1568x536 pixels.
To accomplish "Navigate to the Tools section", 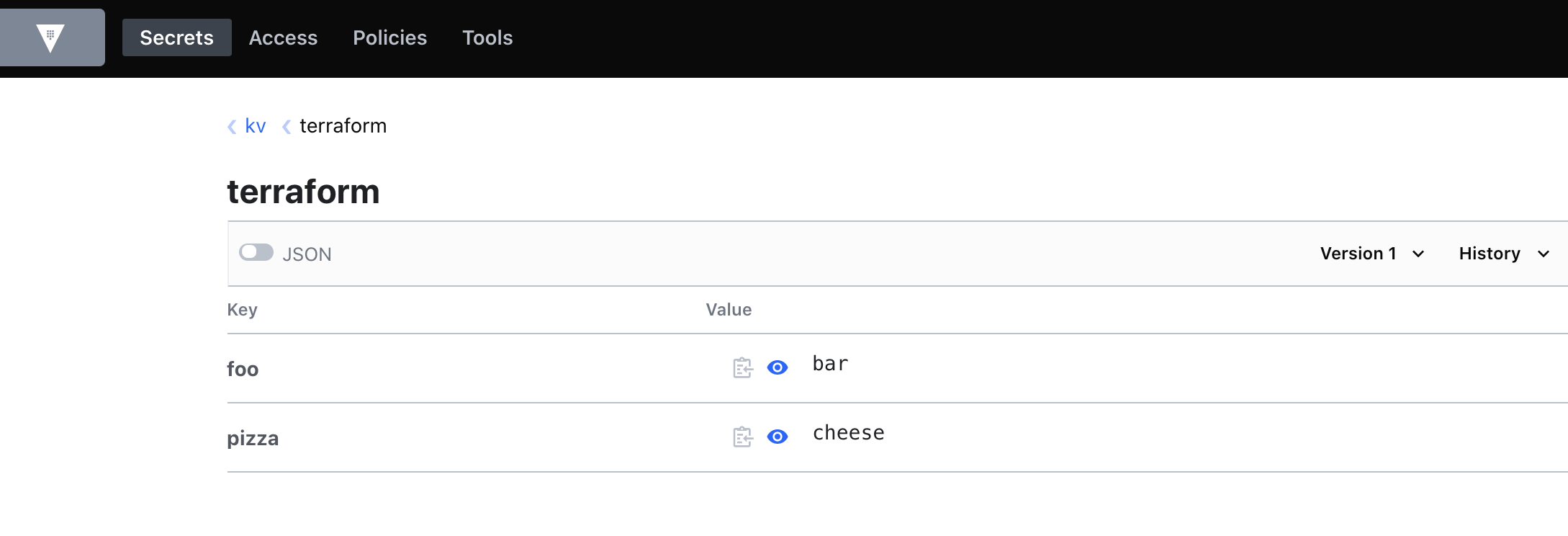I will pyautogui.click(x=487, y=37).
